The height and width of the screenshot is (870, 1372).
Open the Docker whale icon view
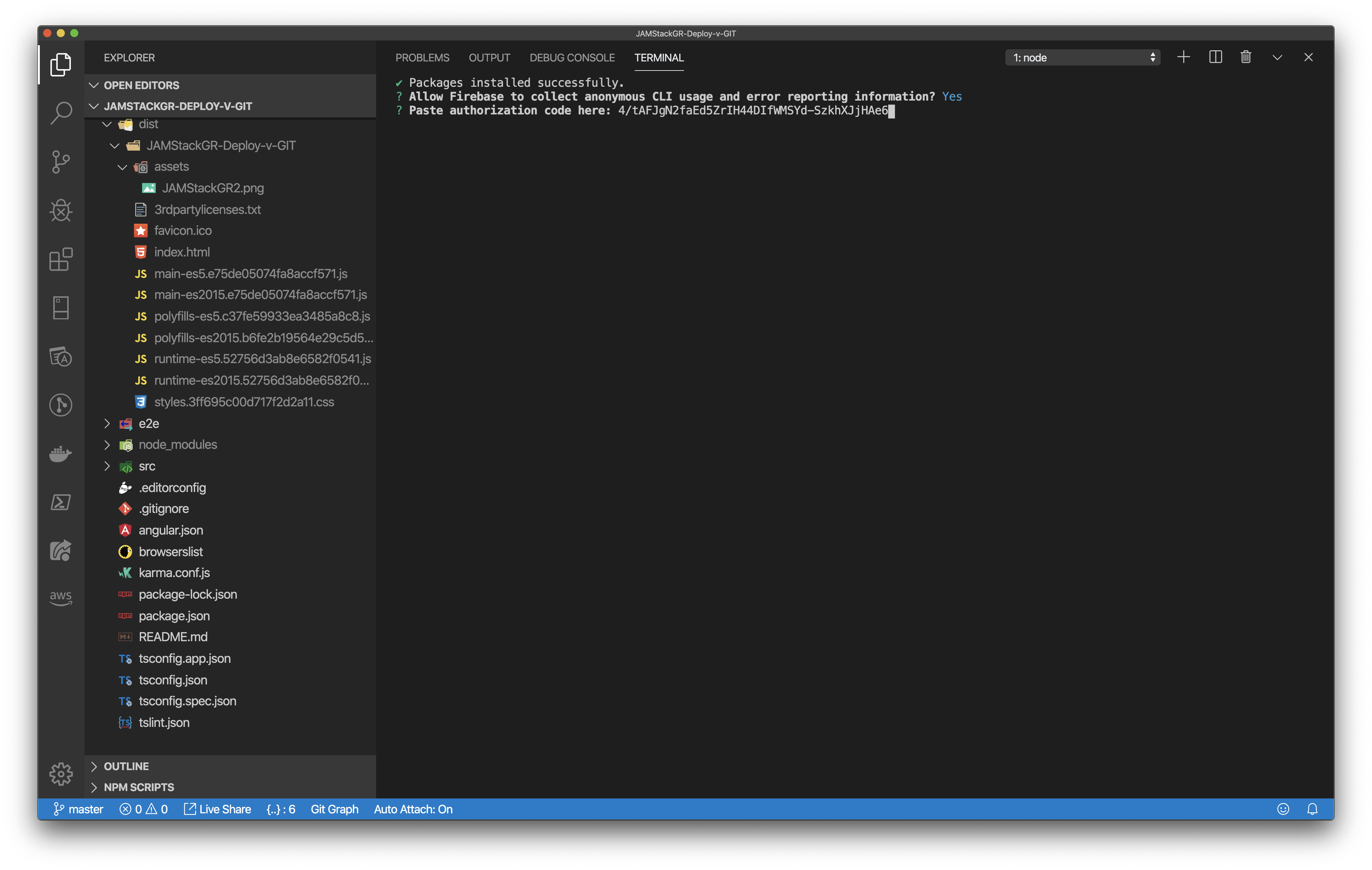point(60,454)
